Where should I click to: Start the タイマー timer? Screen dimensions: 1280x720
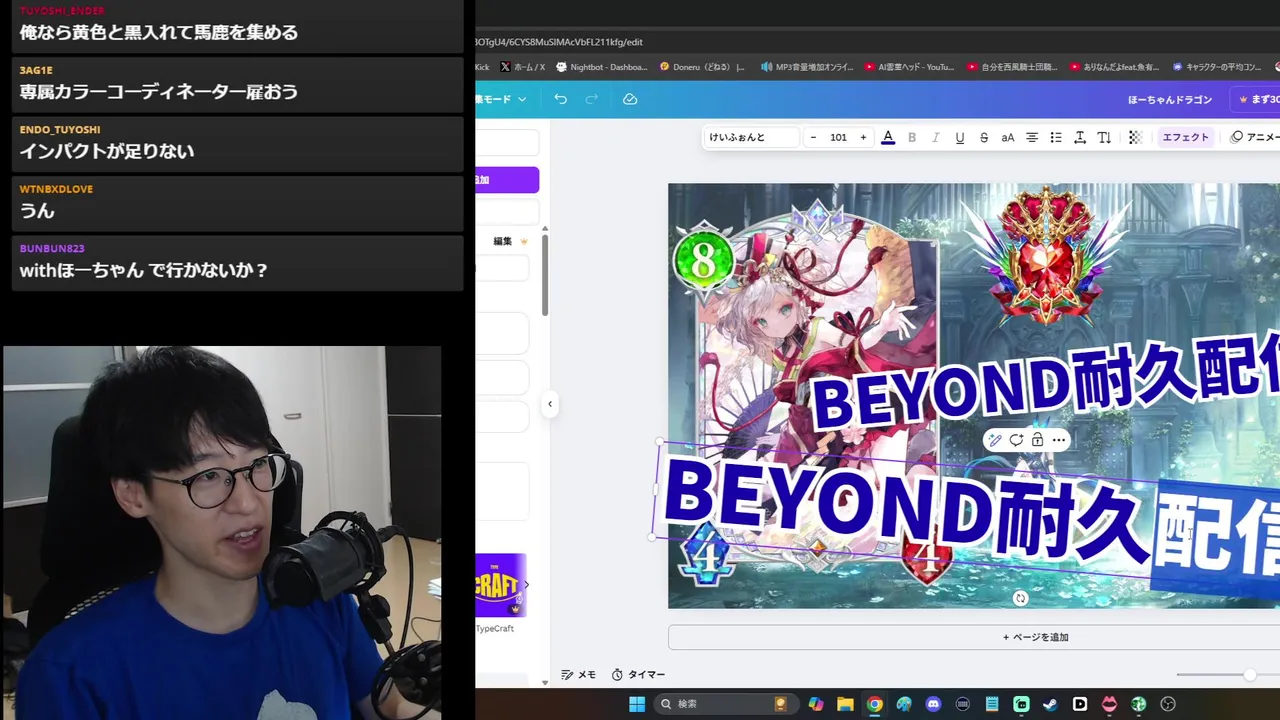[x=638, y=675]
